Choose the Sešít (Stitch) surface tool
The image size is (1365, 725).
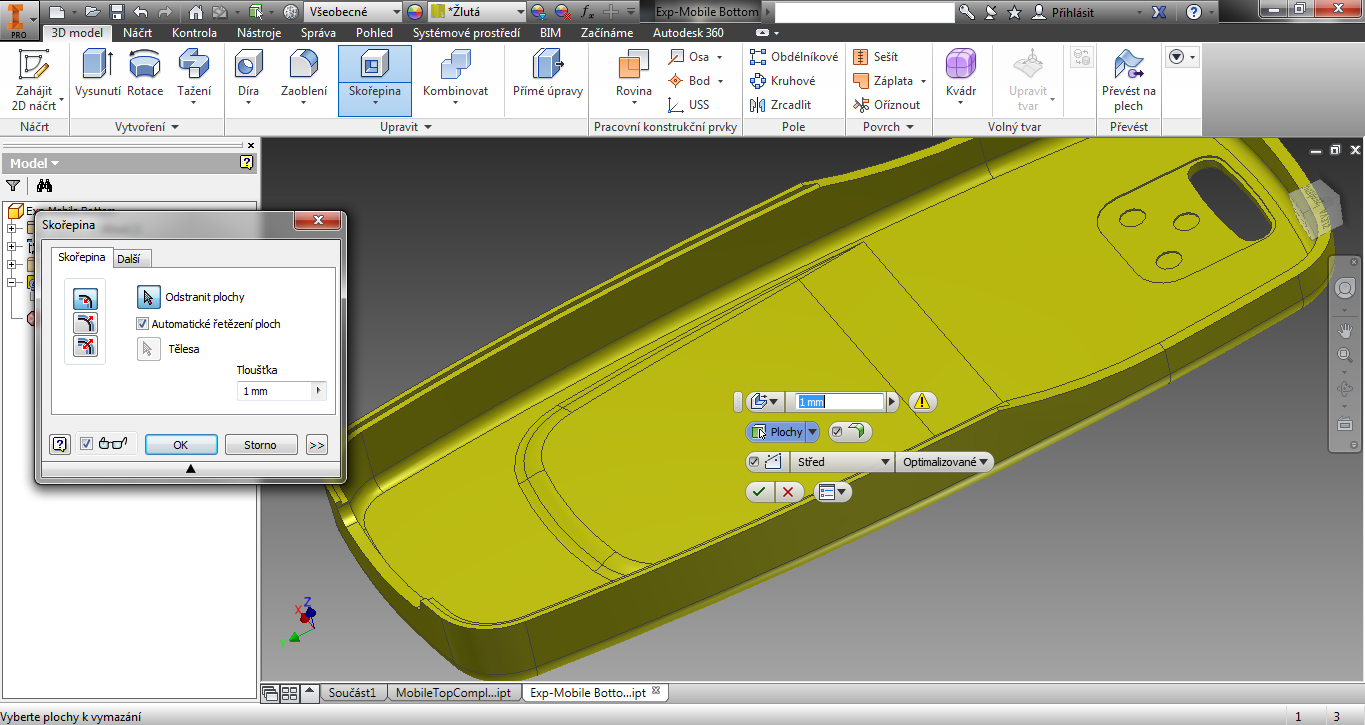coord(876,57)
